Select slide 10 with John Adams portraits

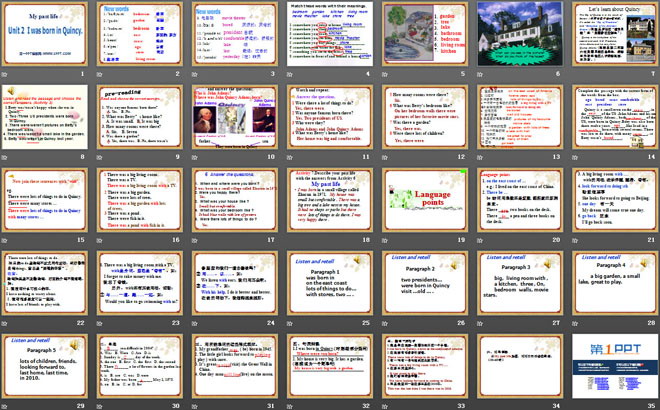235,117
